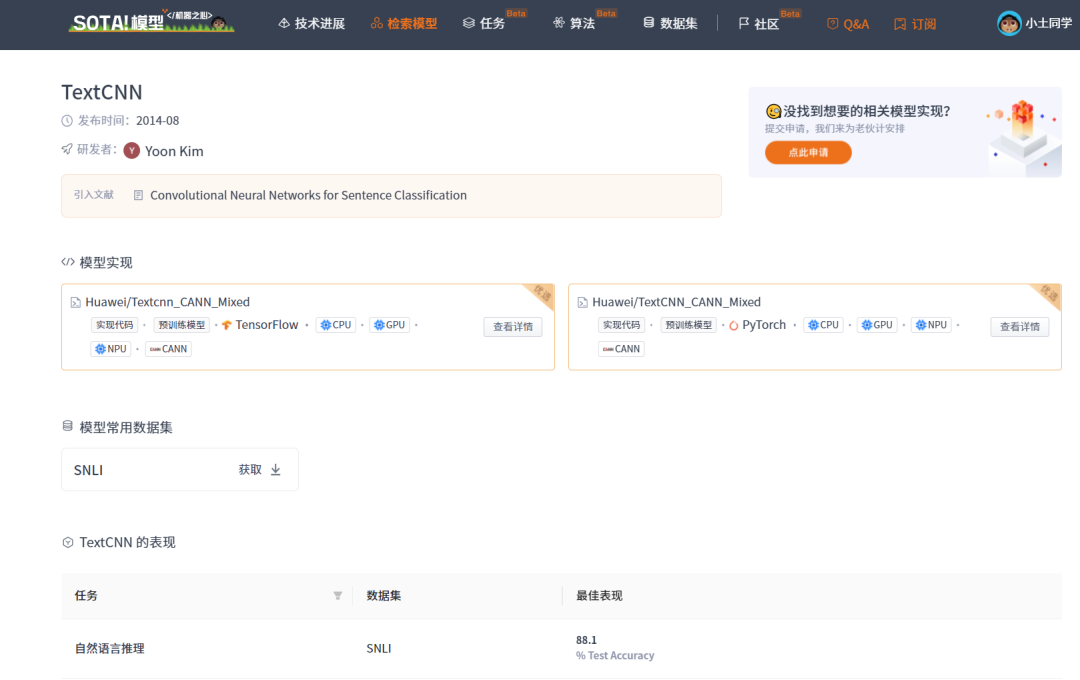
Task: Open 检索模型 via the search icon
Action: coord(377,22)
